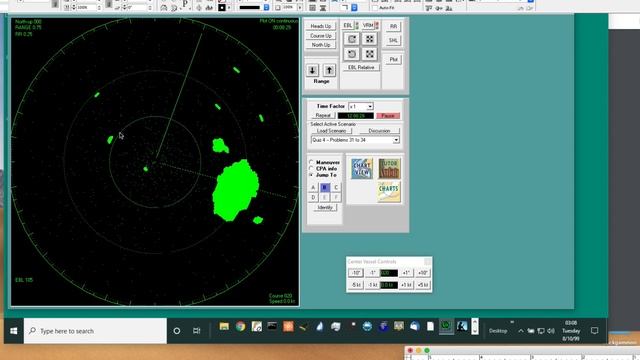Open Task View icon
The width and height of the screenshot is (640, 360).
coord(196,331)
